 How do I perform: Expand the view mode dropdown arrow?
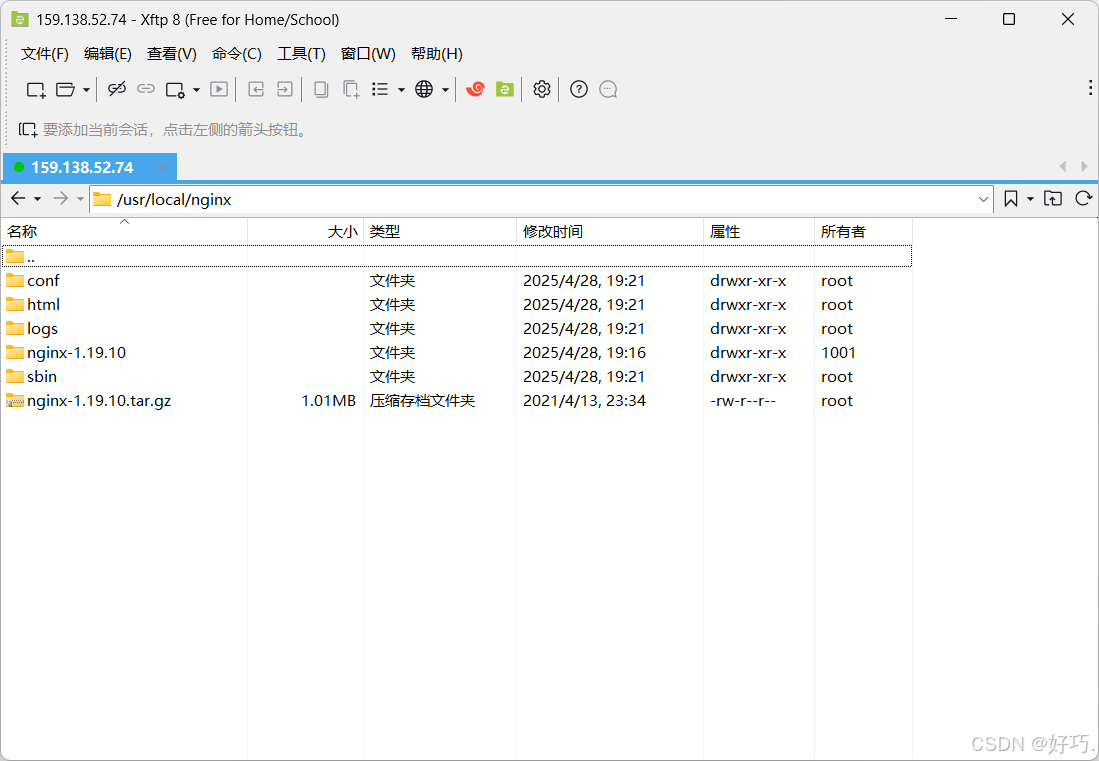[401, 90]
